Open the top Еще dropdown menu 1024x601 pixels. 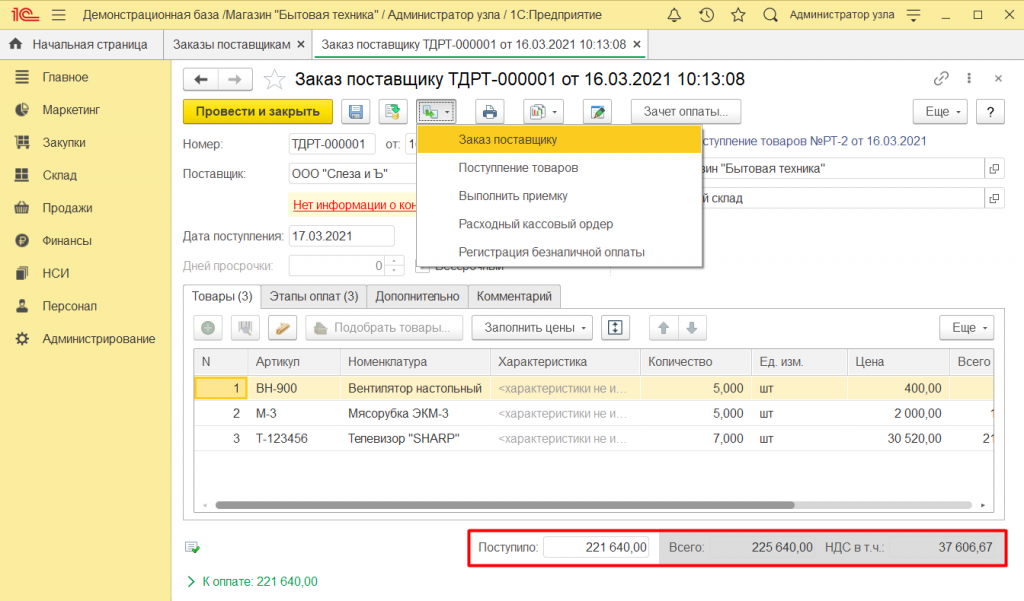(940, 112)
